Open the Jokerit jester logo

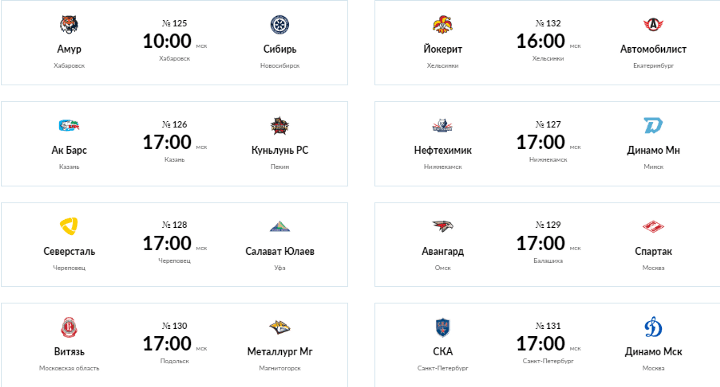tap(443, 24)
